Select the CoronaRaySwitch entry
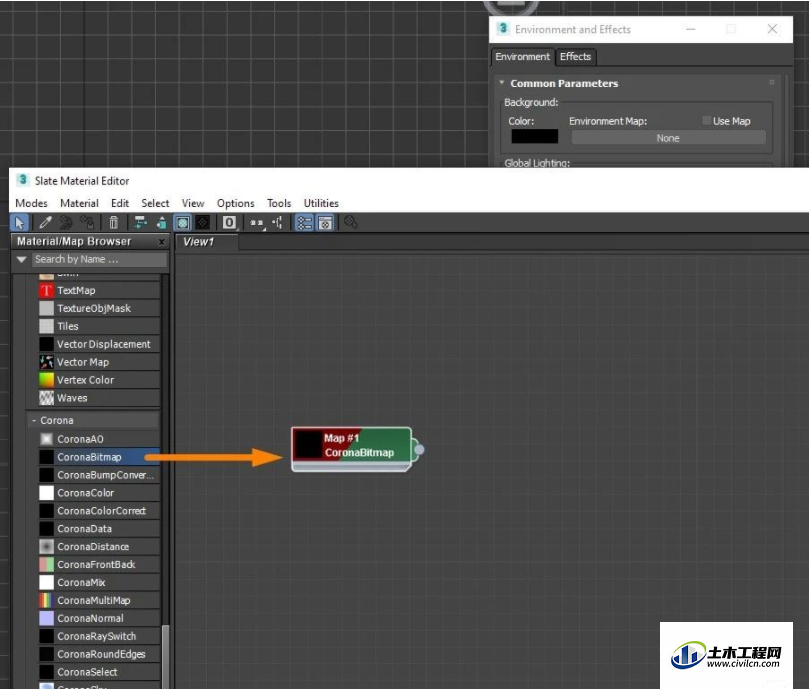 99,636
